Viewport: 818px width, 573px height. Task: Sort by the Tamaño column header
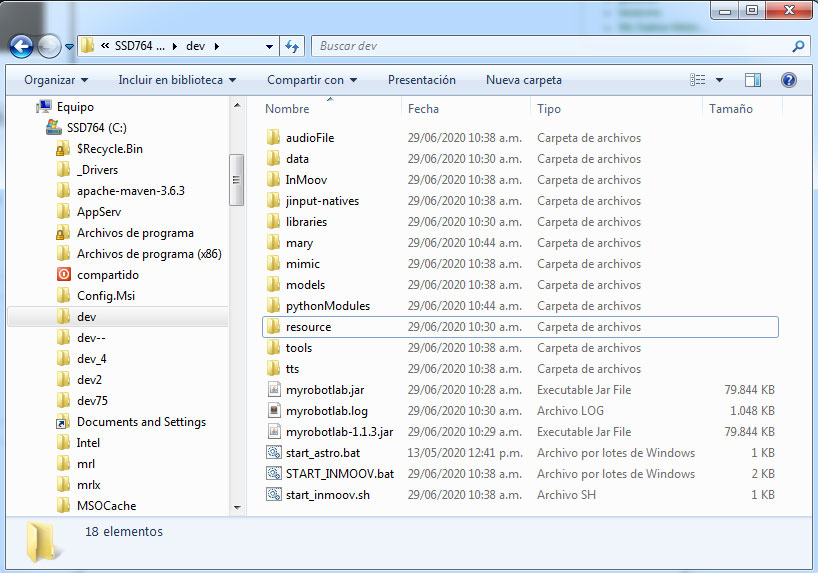pyautogui.click(x=730, y=109)
